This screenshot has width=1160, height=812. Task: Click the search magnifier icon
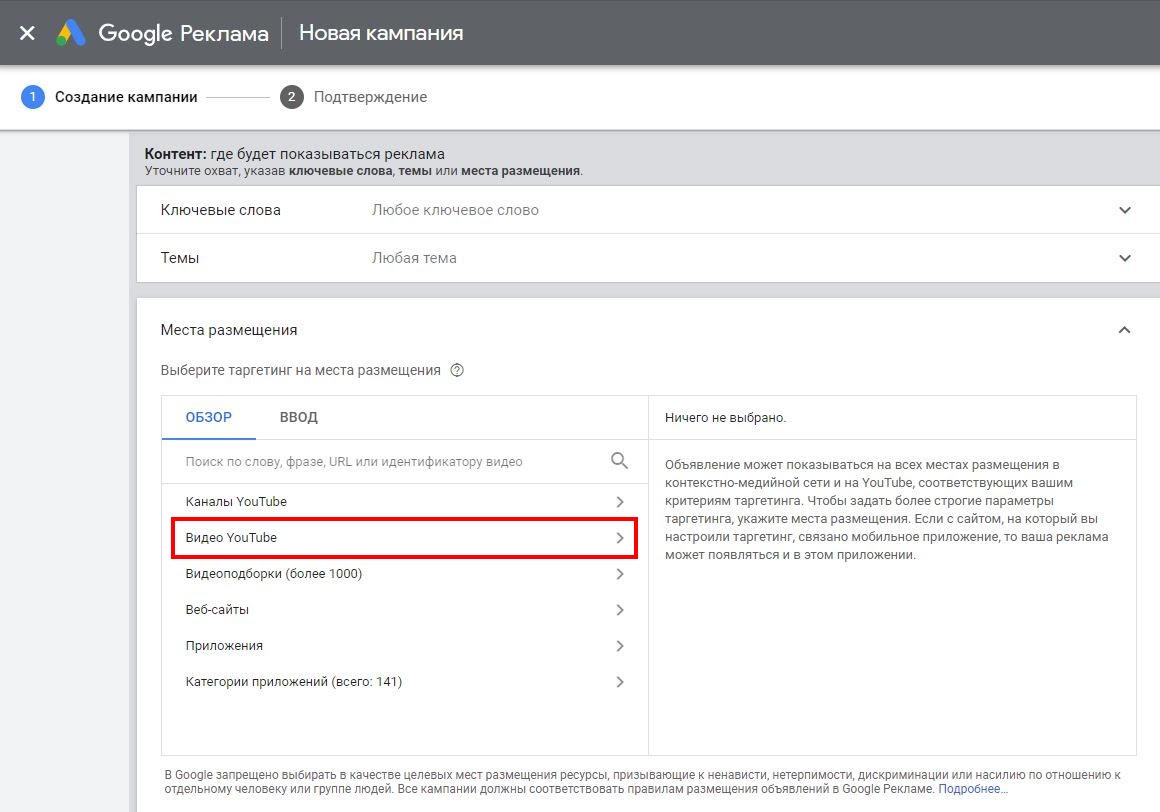[x=619, y=461]
